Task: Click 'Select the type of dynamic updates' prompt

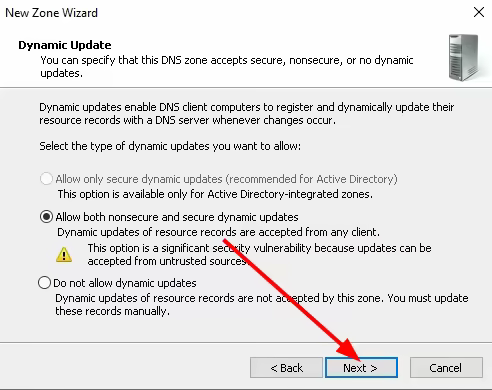Action: (x=170, y=146)
